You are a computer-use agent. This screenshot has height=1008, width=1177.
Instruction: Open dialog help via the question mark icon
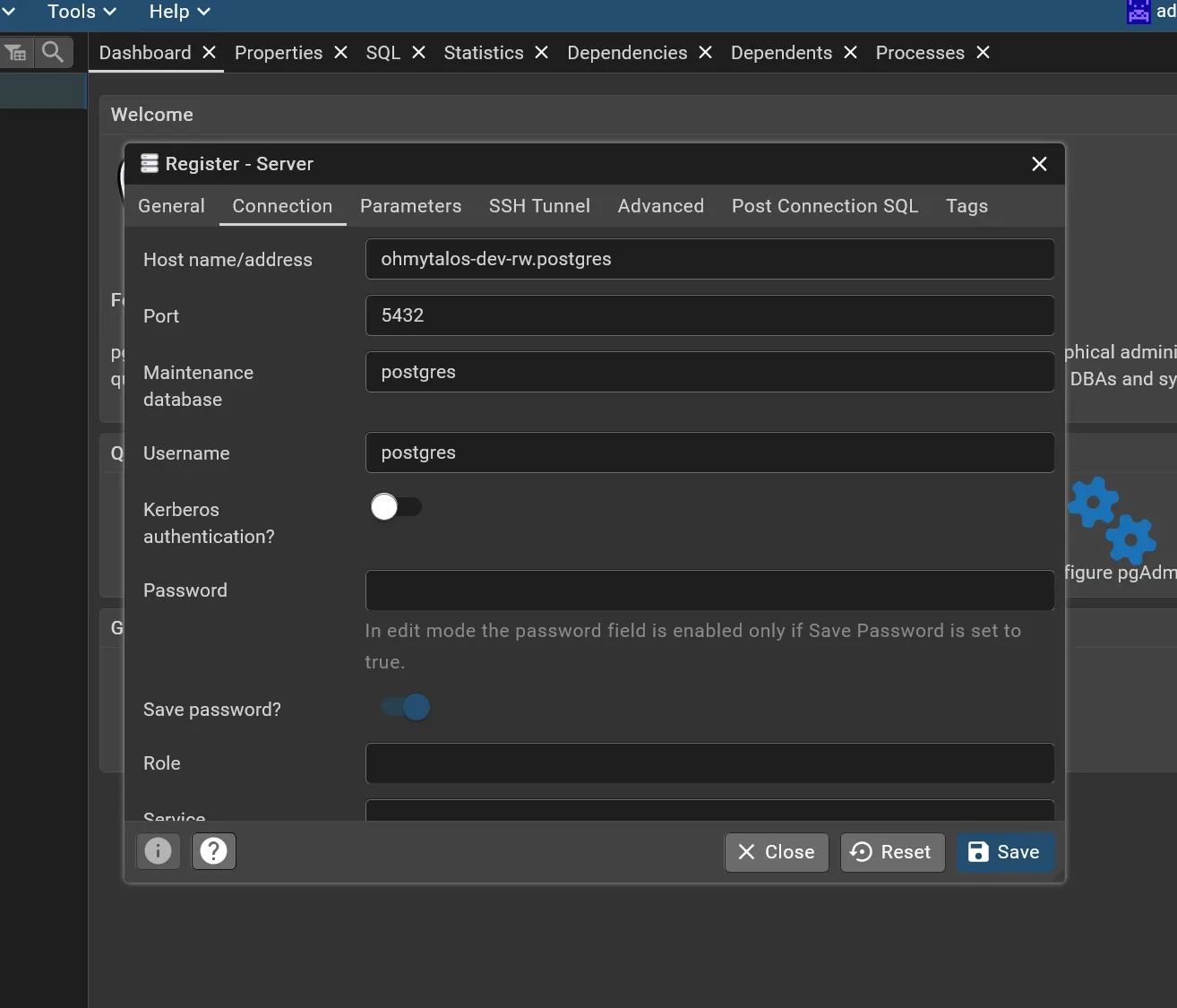pyautogui.click(x=213, y=851)
